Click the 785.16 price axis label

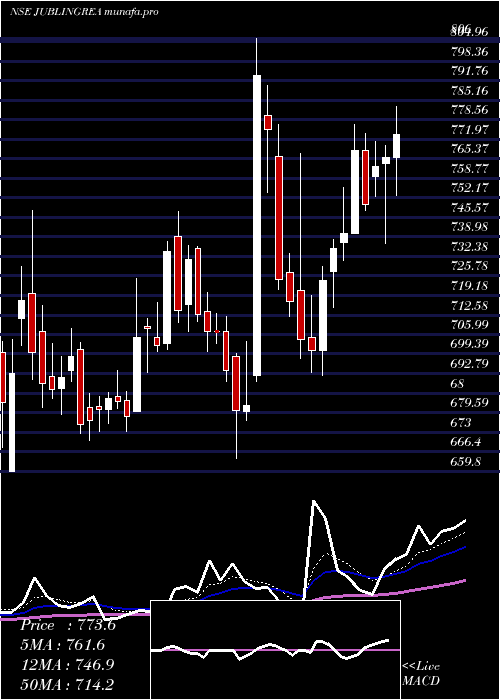[469, 91]
